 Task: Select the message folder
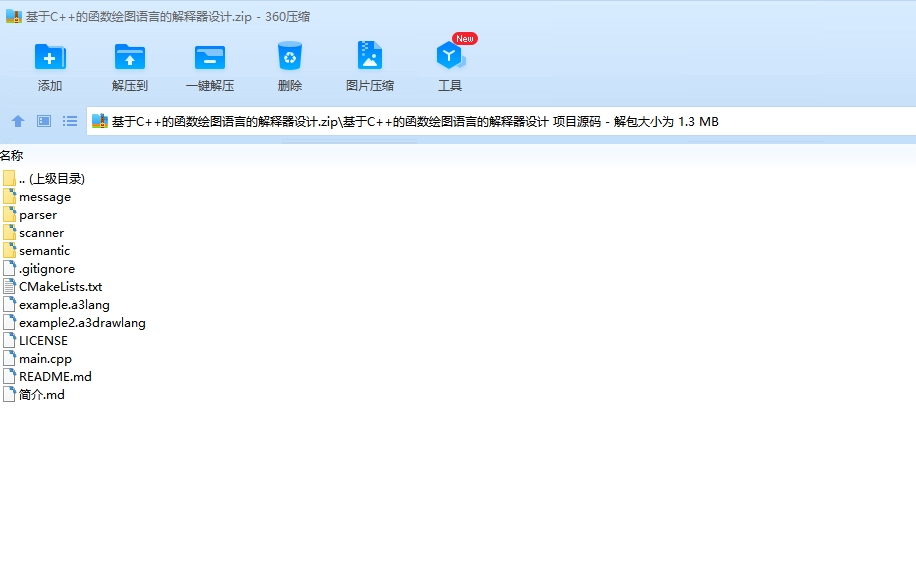[x=37, y=197]
